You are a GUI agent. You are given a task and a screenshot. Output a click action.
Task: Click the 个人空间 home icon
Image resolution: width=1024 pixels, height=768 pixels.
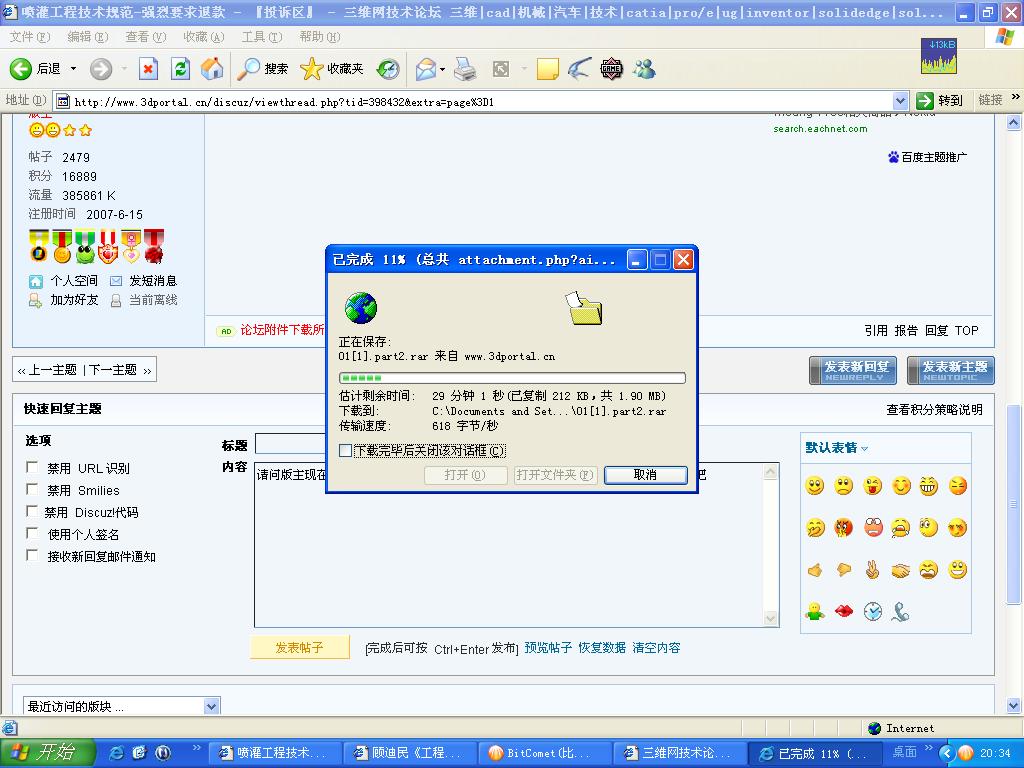coord(36,281)
